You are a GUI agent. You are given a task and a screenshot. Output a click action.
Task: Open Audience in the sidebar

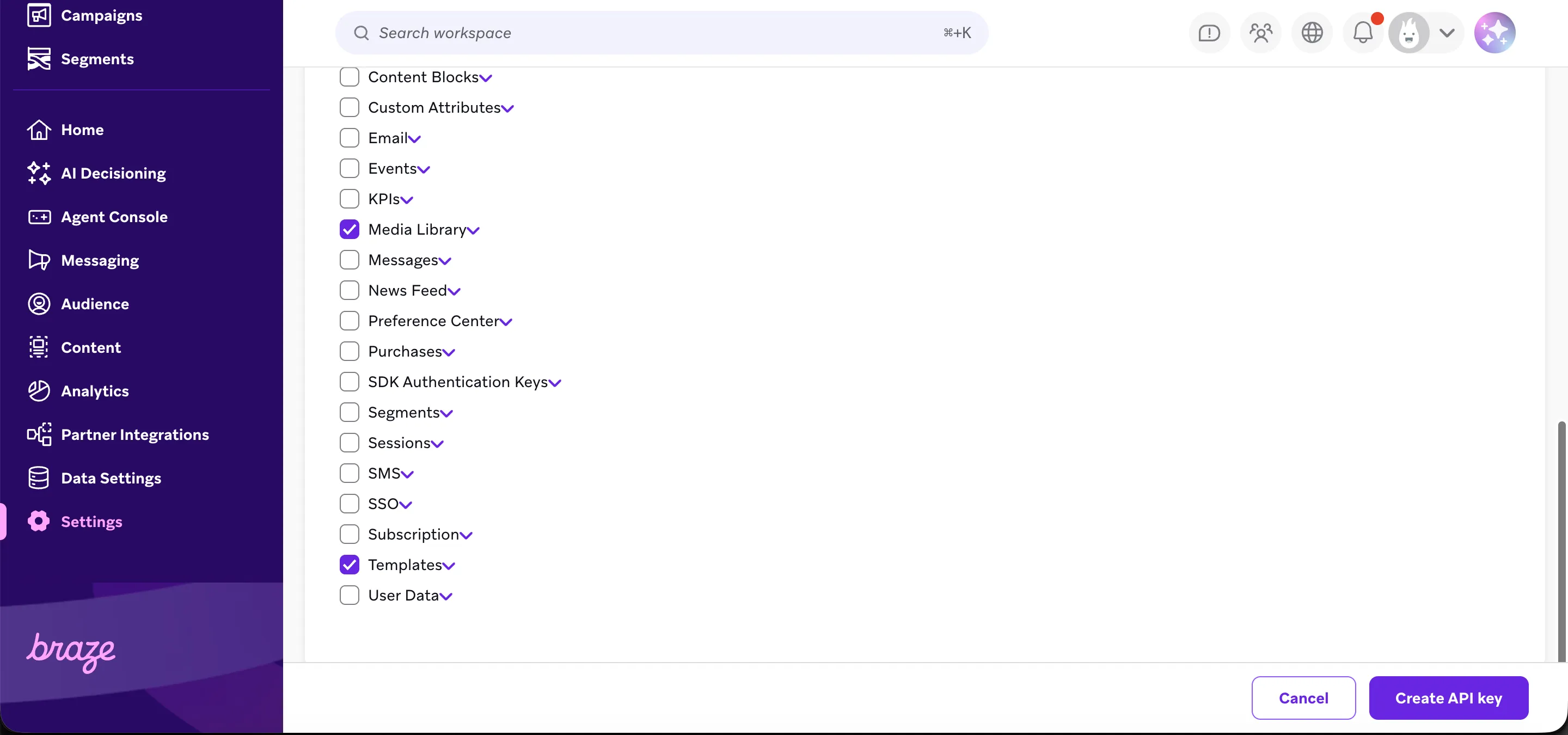coord(95,304)
